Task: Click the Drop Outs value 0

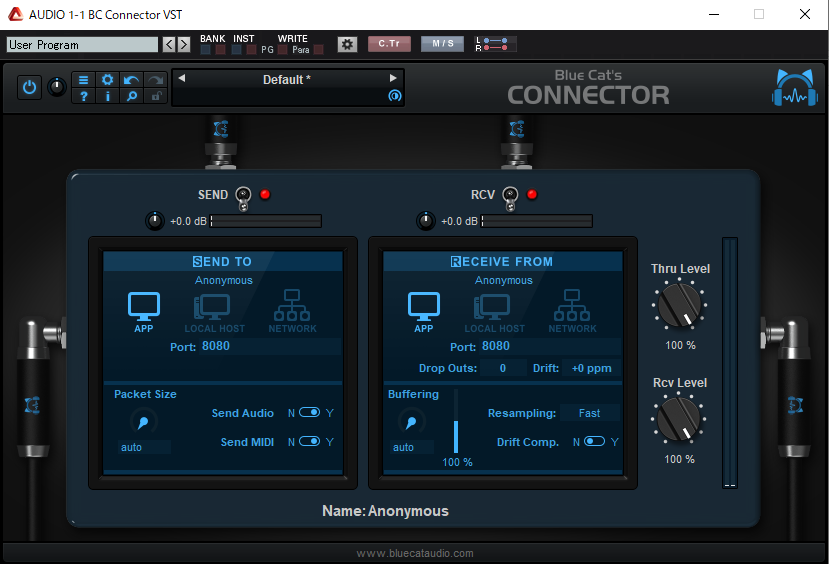Action: pos(503,368)
